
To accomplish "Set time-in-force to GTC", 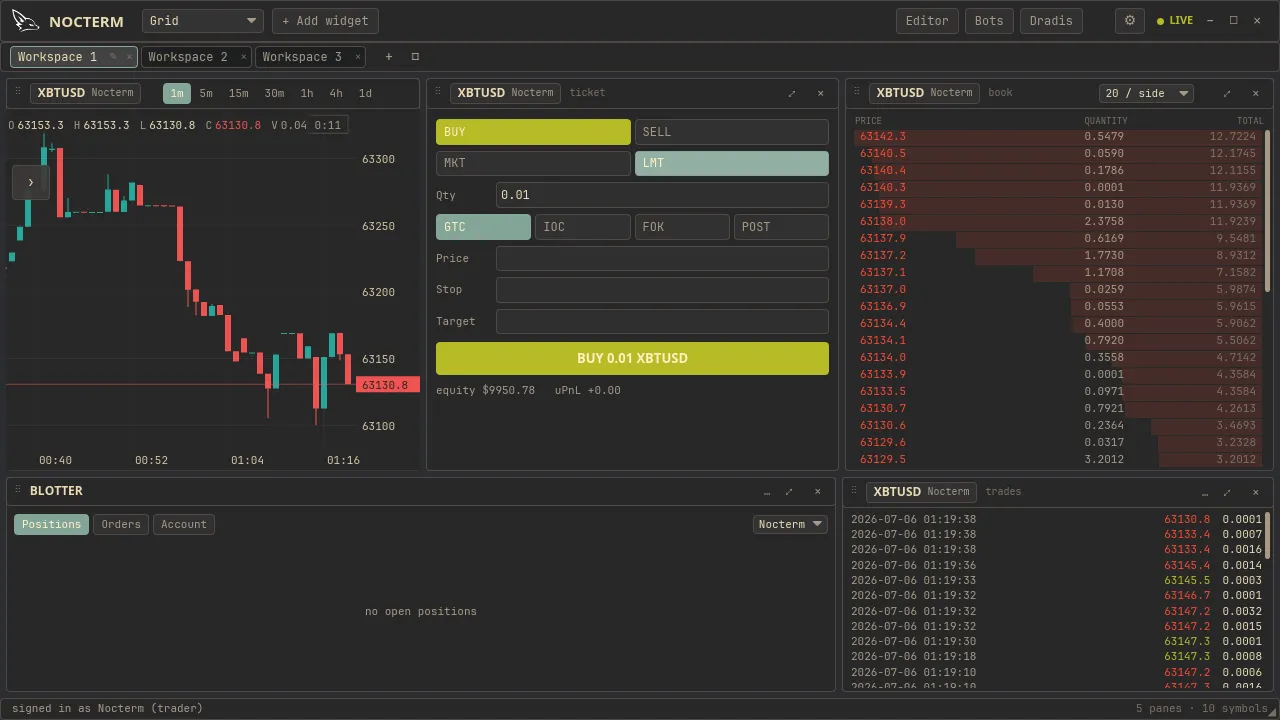I will tap(483, 227).
